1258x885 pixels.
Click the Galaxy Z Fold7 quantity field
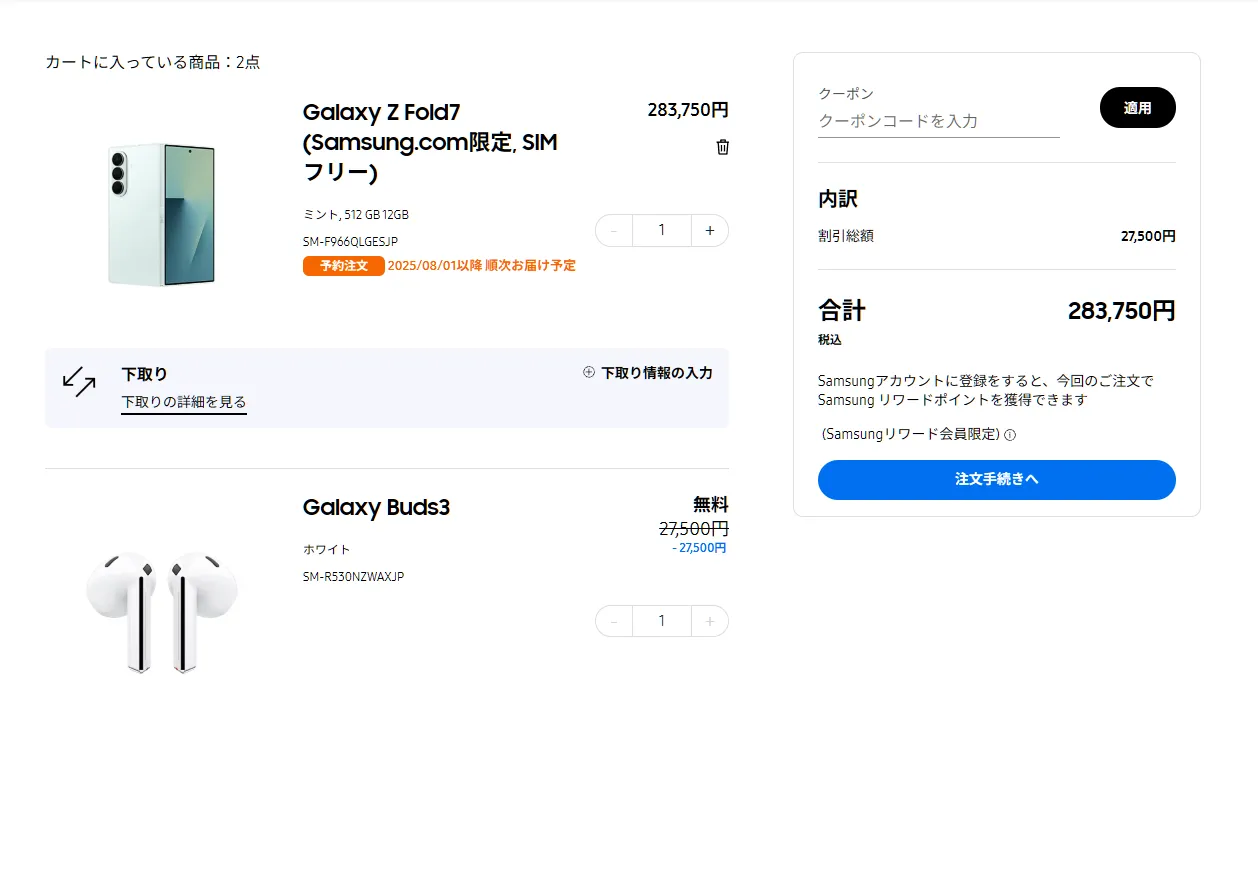[661, 231]
